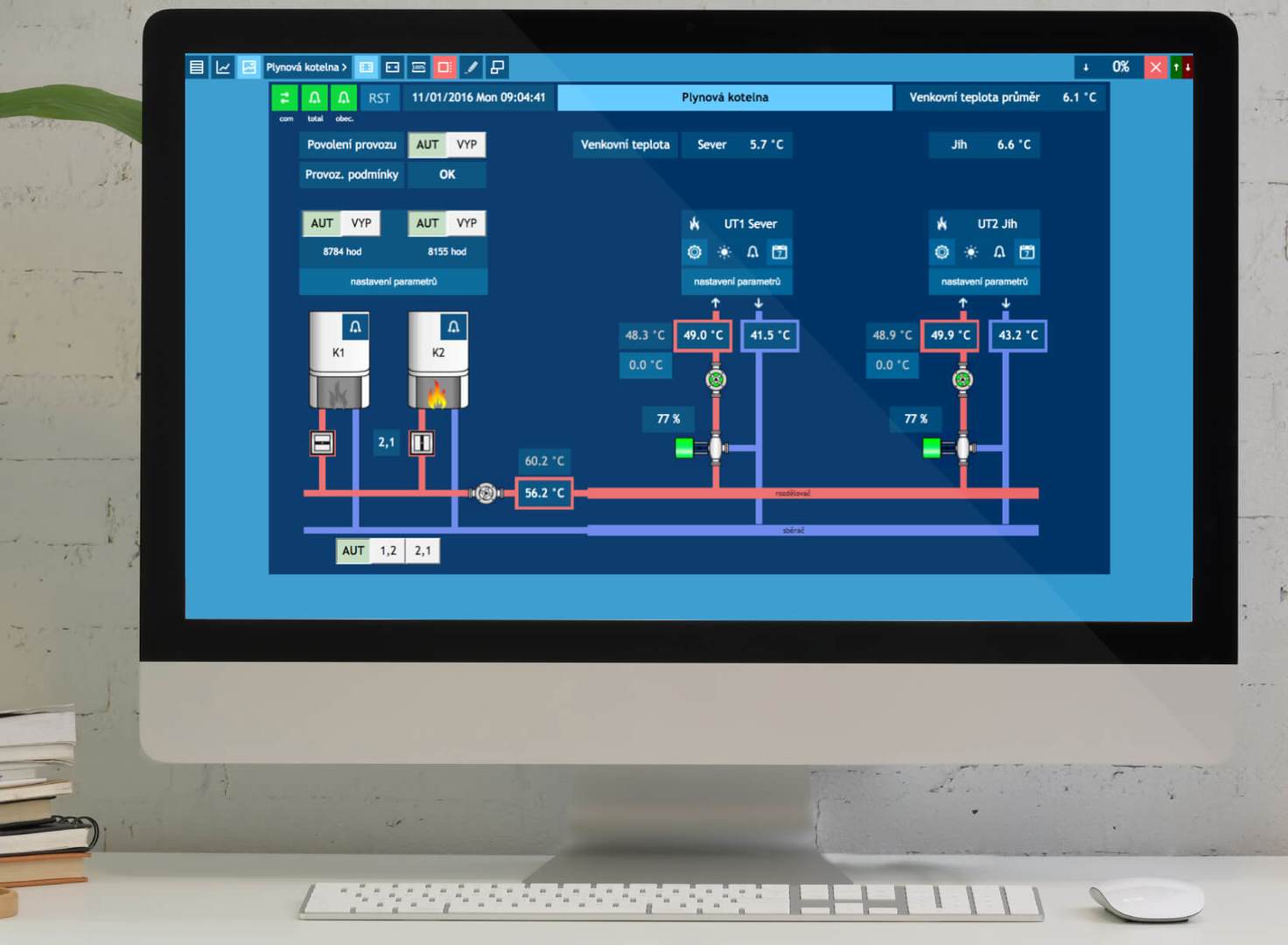Viewport: 1288px width, 945px height.
Task: Set the 8784 hod boiler to VYP
Action: 360,223
